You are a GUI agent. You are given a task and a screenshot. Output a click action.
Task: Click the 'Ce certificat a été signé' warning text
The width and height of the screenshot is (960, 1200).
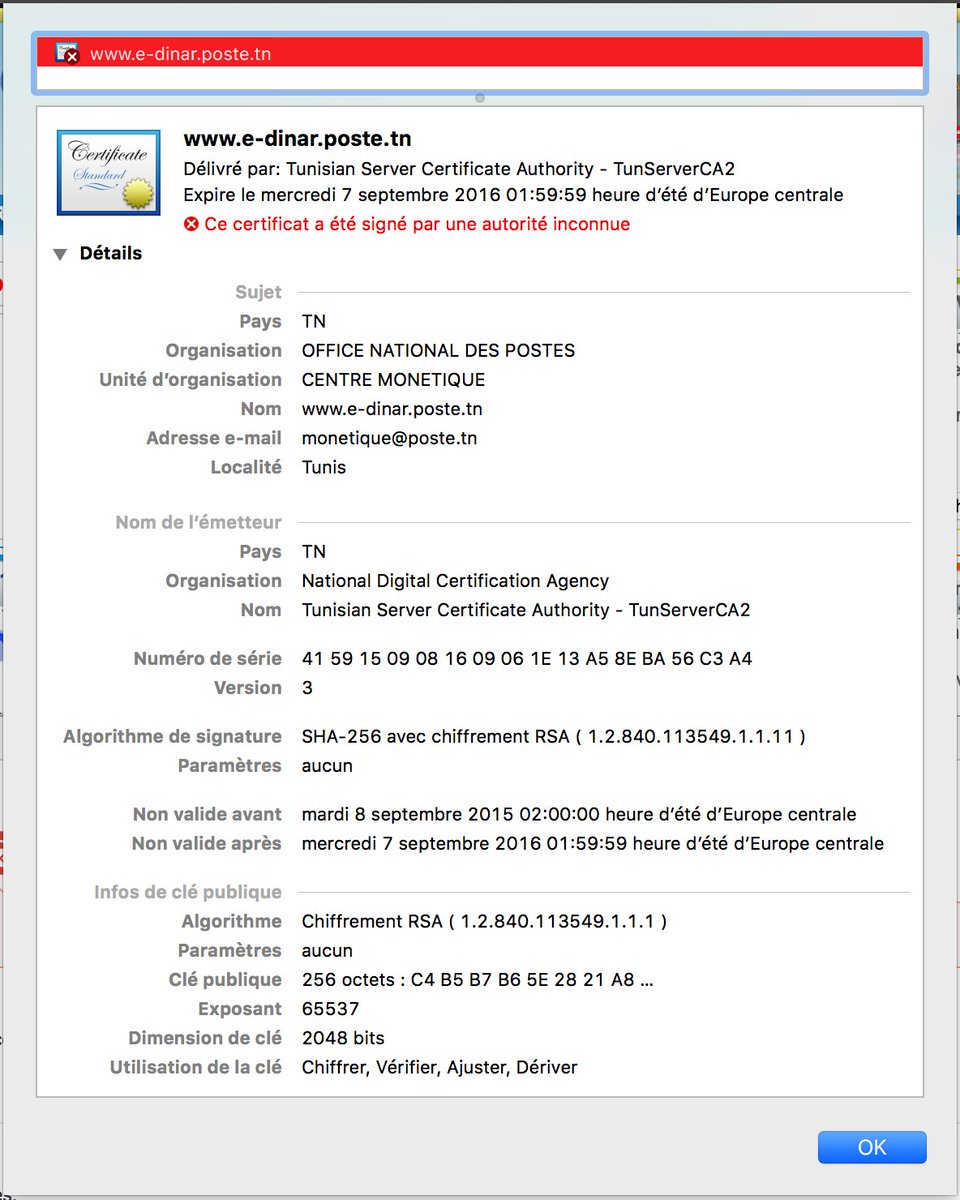pyautogui.click(x=418, y=224)
